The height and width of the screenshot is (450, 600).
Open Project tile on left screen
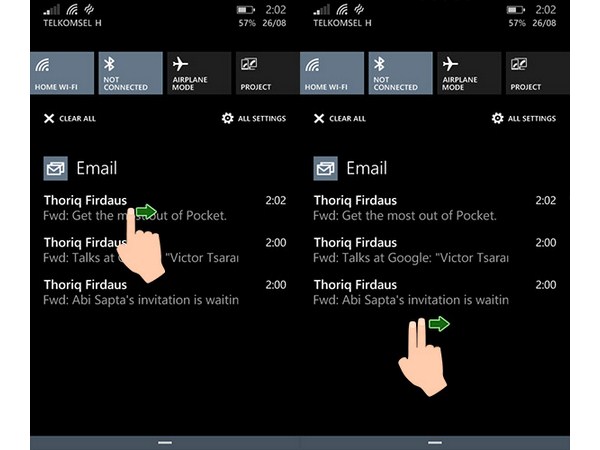[x=265, y=73]
